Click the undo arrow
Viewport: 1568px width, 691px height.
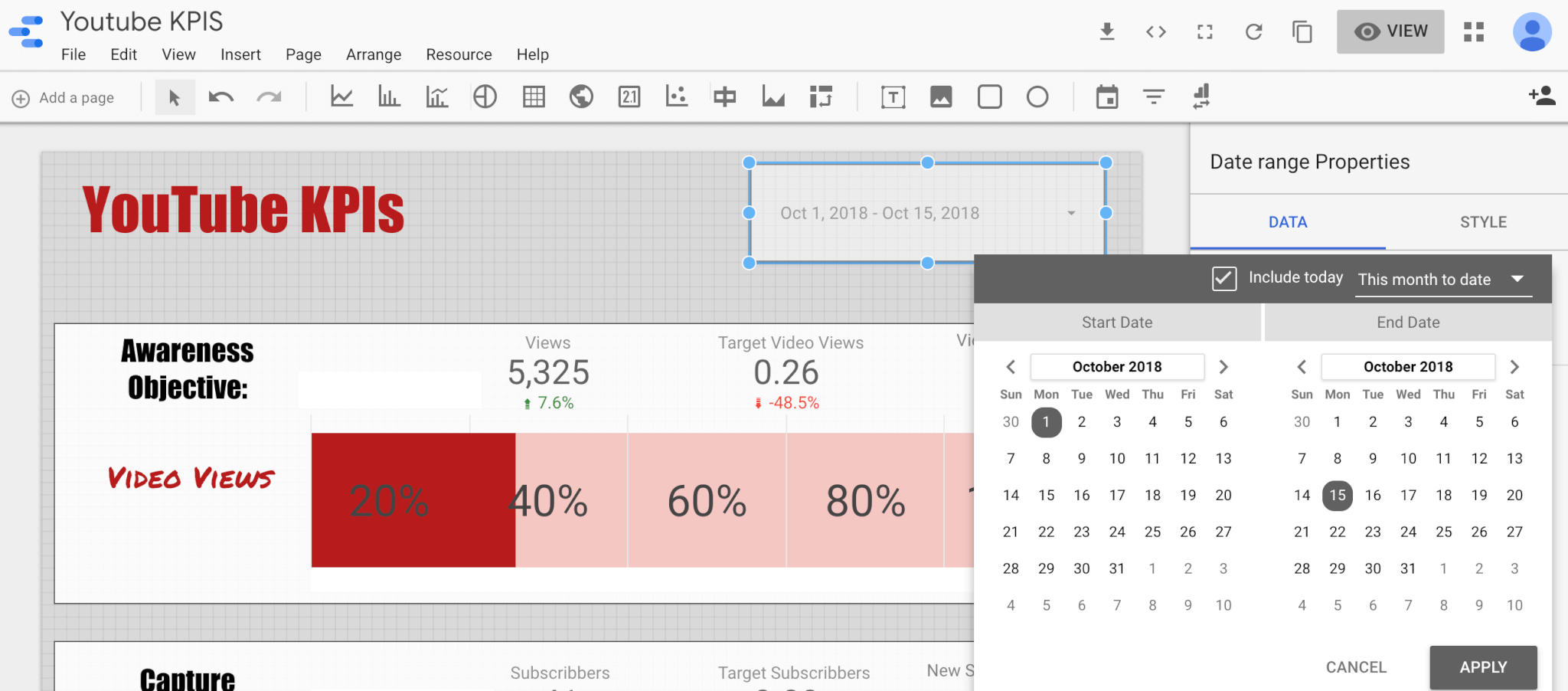point(221,97)
